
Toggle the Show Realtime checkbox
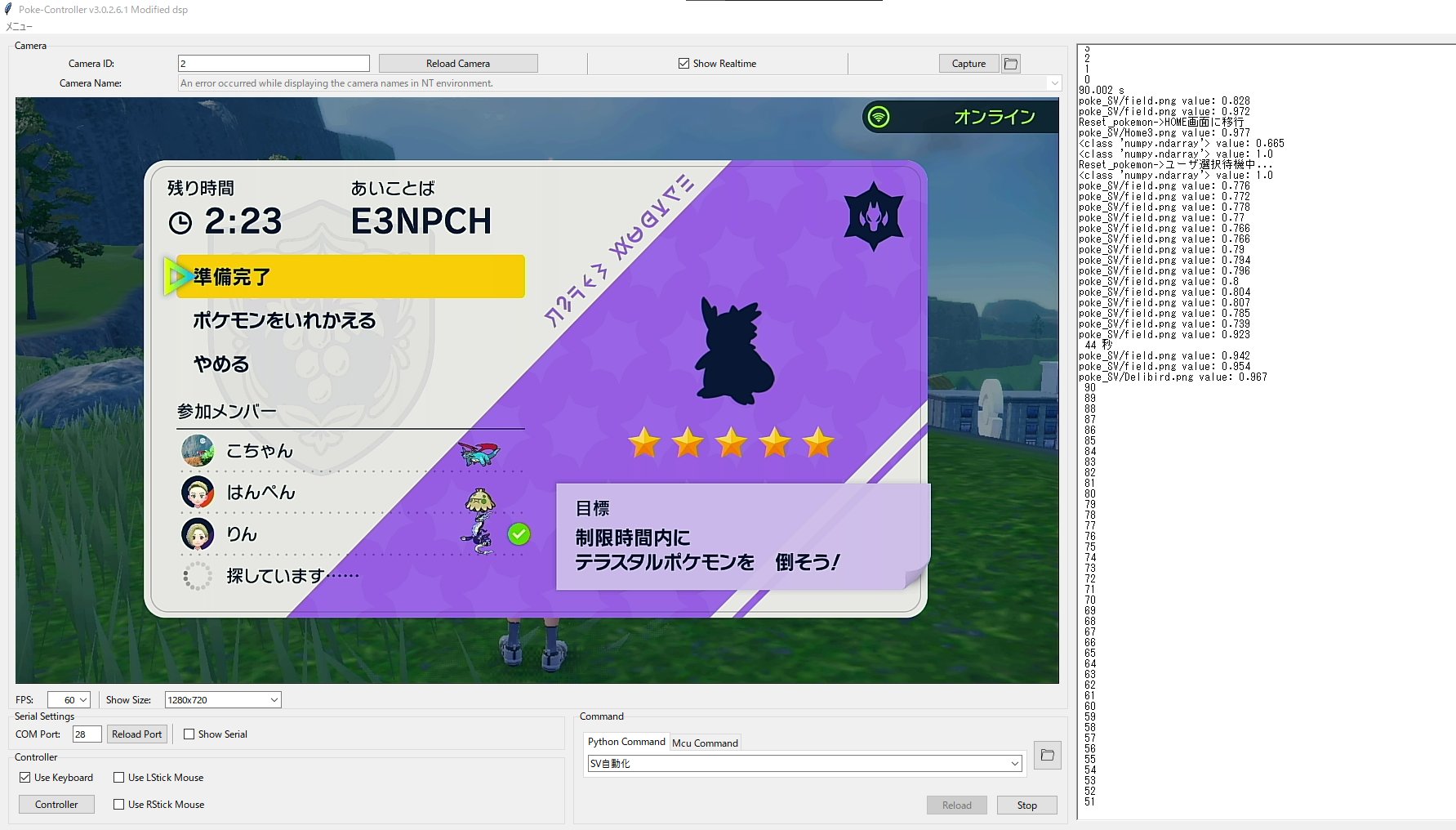tap(683, 64)
